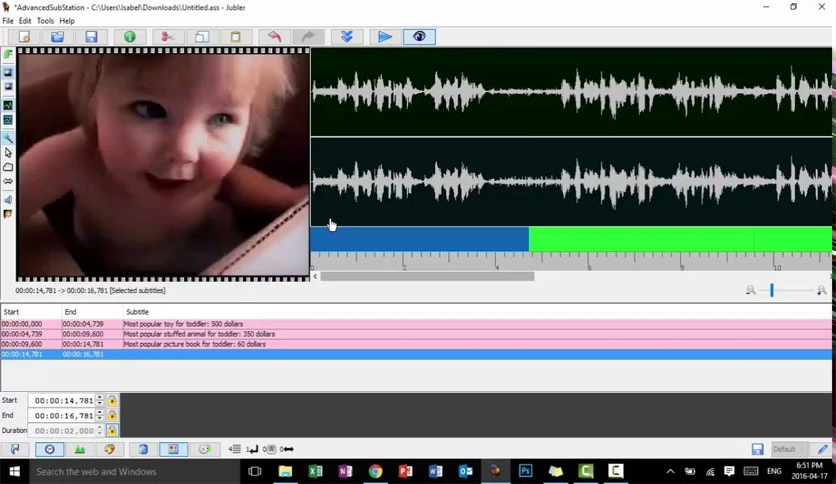This screenshot has width=836, height=484.
Task: Open the File menu
Action: click(8, 21)
